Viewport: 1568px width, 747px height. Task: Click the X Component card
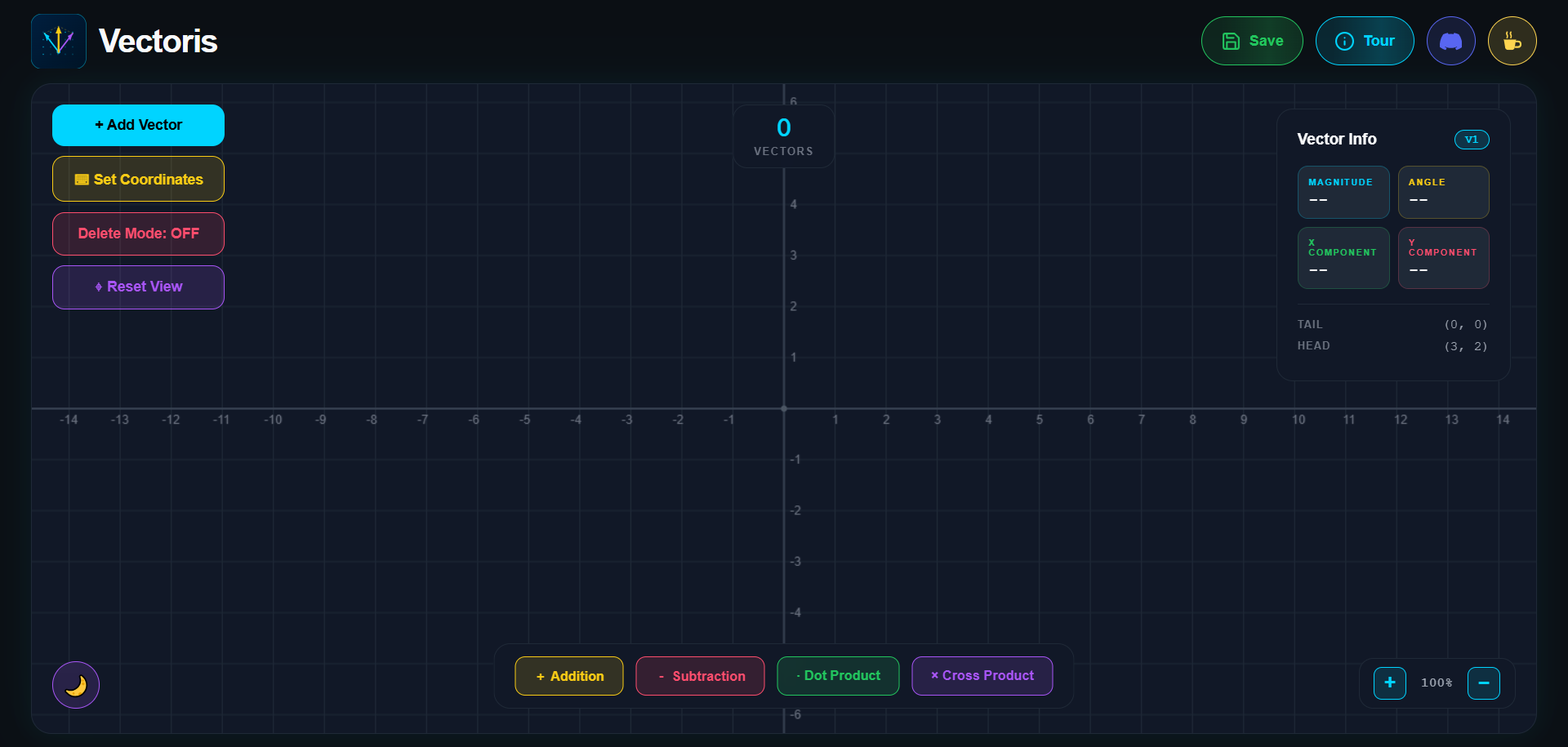click(x=1343, y=258)
